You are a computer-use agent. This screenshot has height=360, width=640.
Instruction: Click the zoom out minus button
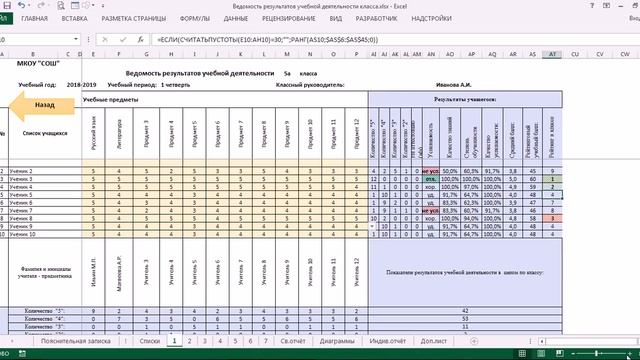pos(573,353)
